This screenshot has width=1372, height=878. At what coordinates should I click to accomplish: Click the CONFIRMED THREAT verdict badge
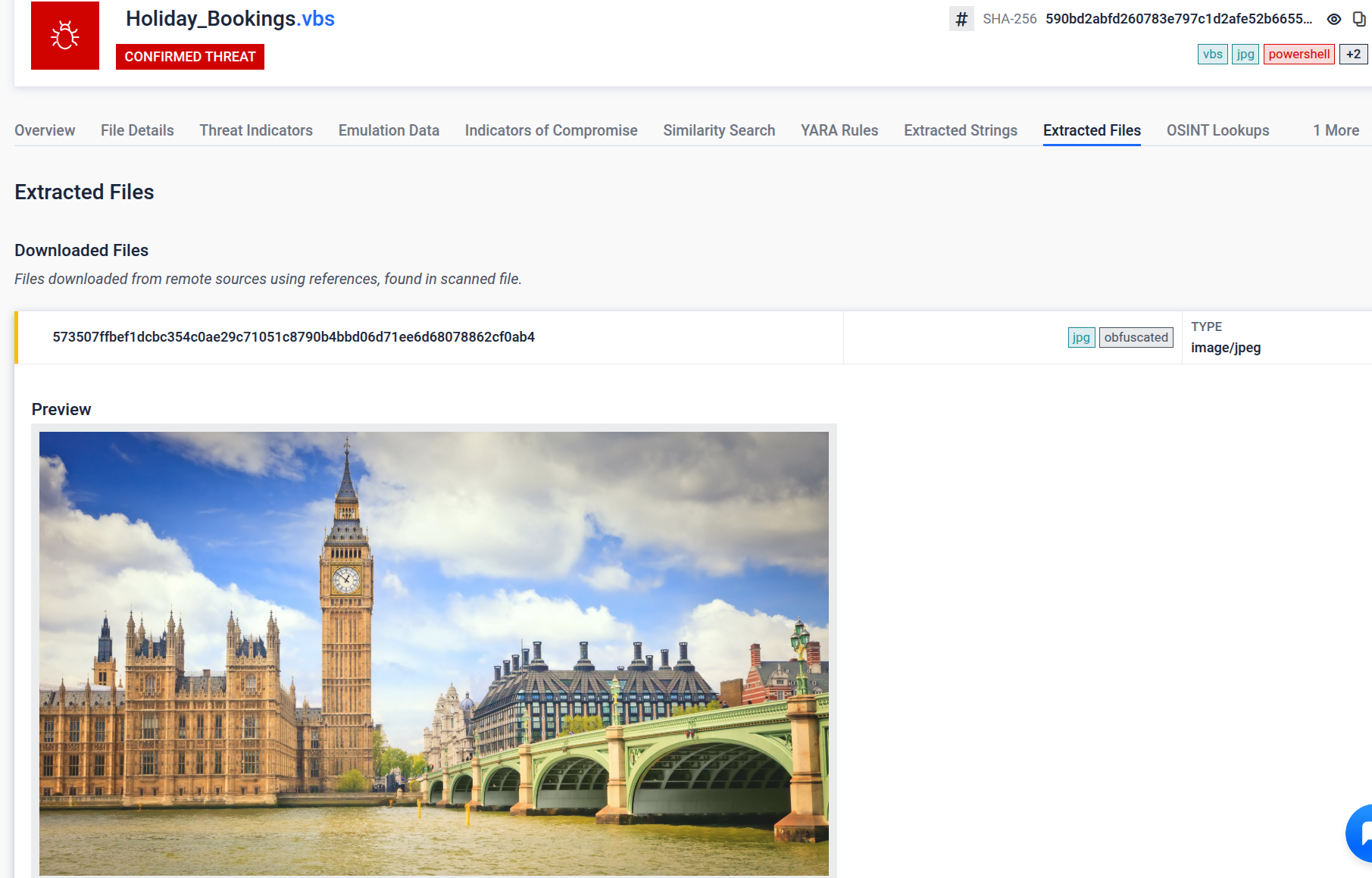click(x=189, y=57)
